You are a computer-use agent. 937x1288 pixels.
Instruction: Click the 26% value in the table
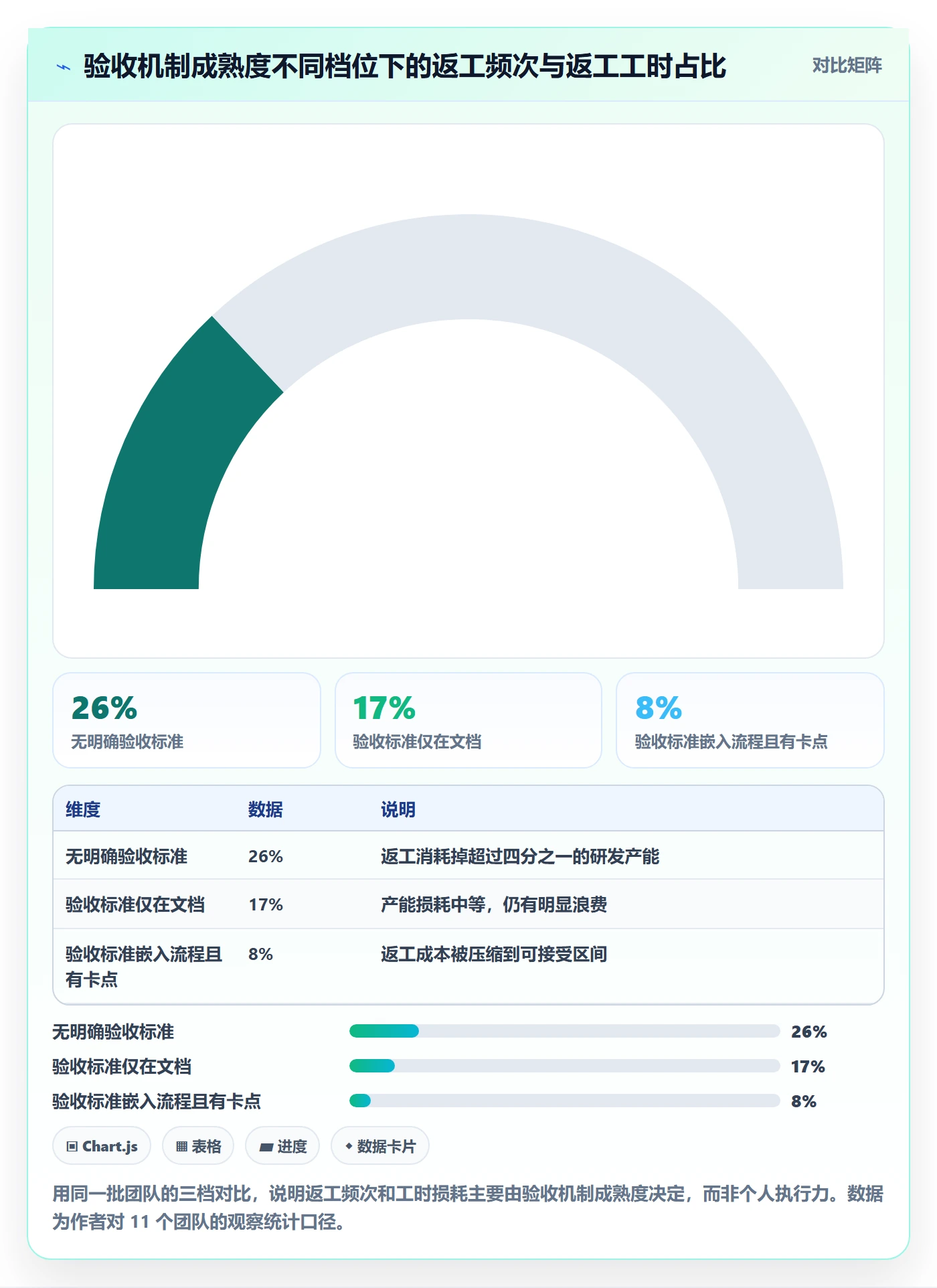click(266, 856)
